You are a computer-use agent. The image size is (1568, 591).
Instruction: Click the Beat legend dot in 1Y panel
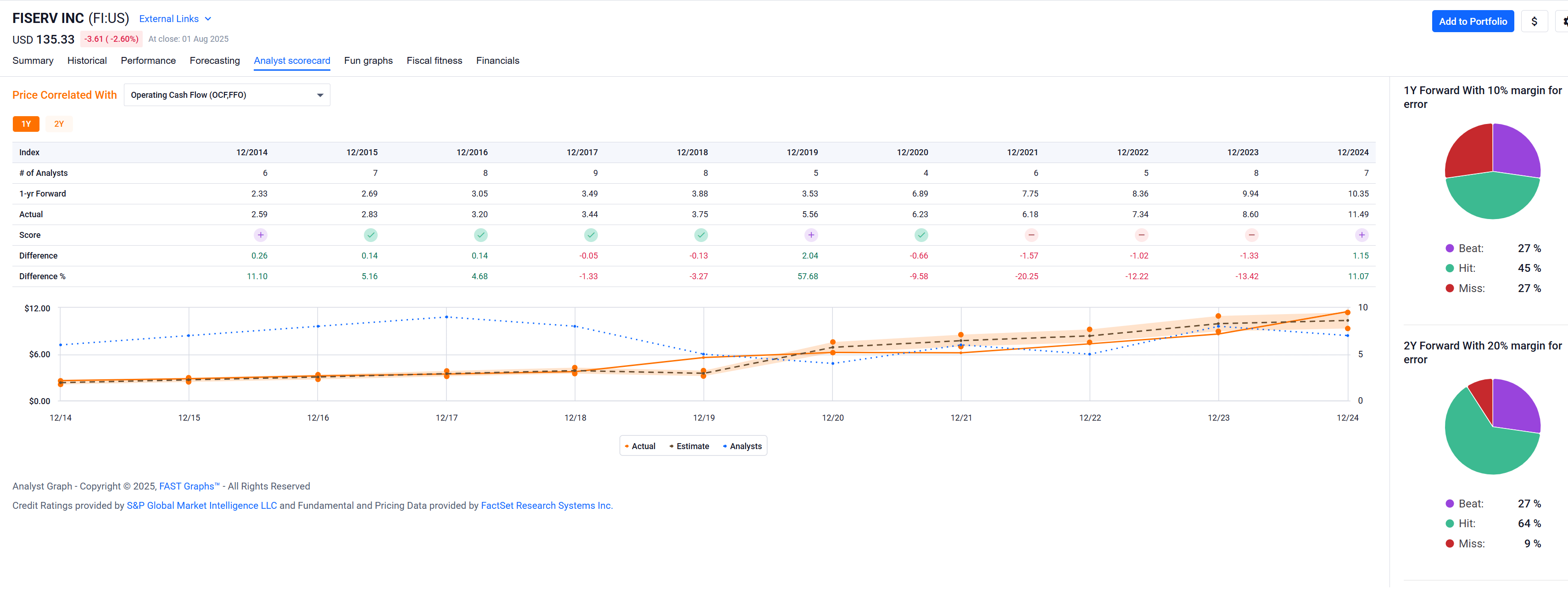pyautogui.click(x=1450, y=248)
